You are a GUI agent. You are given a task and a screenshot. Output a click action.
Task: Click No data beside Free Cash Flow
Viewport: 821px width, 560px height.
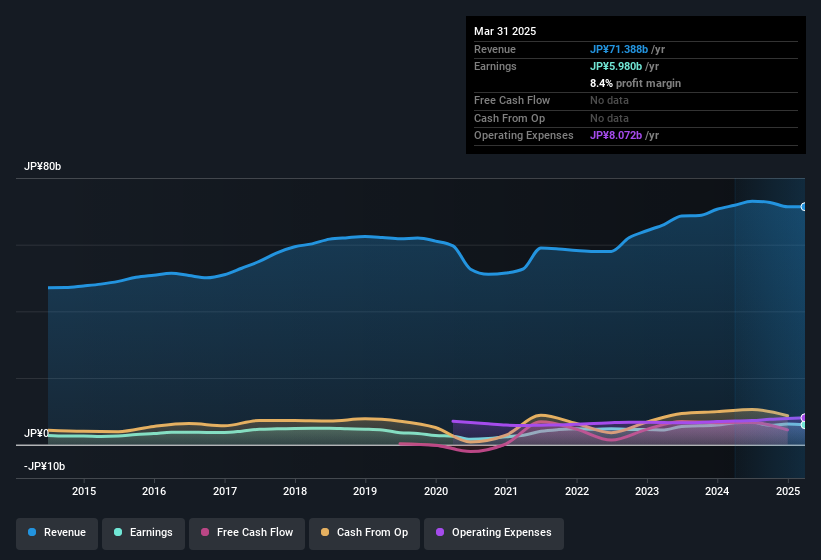(x=609, y=100)
